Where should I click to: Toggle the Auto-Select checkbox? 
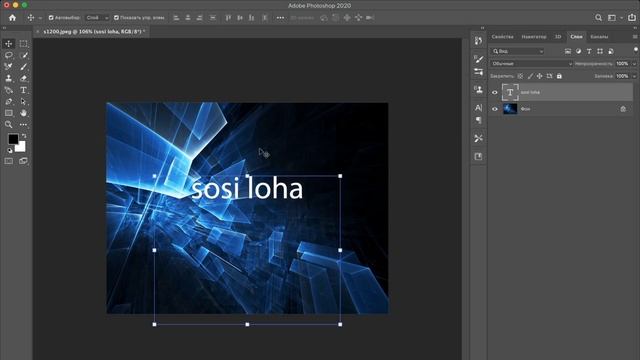point(51,18)
